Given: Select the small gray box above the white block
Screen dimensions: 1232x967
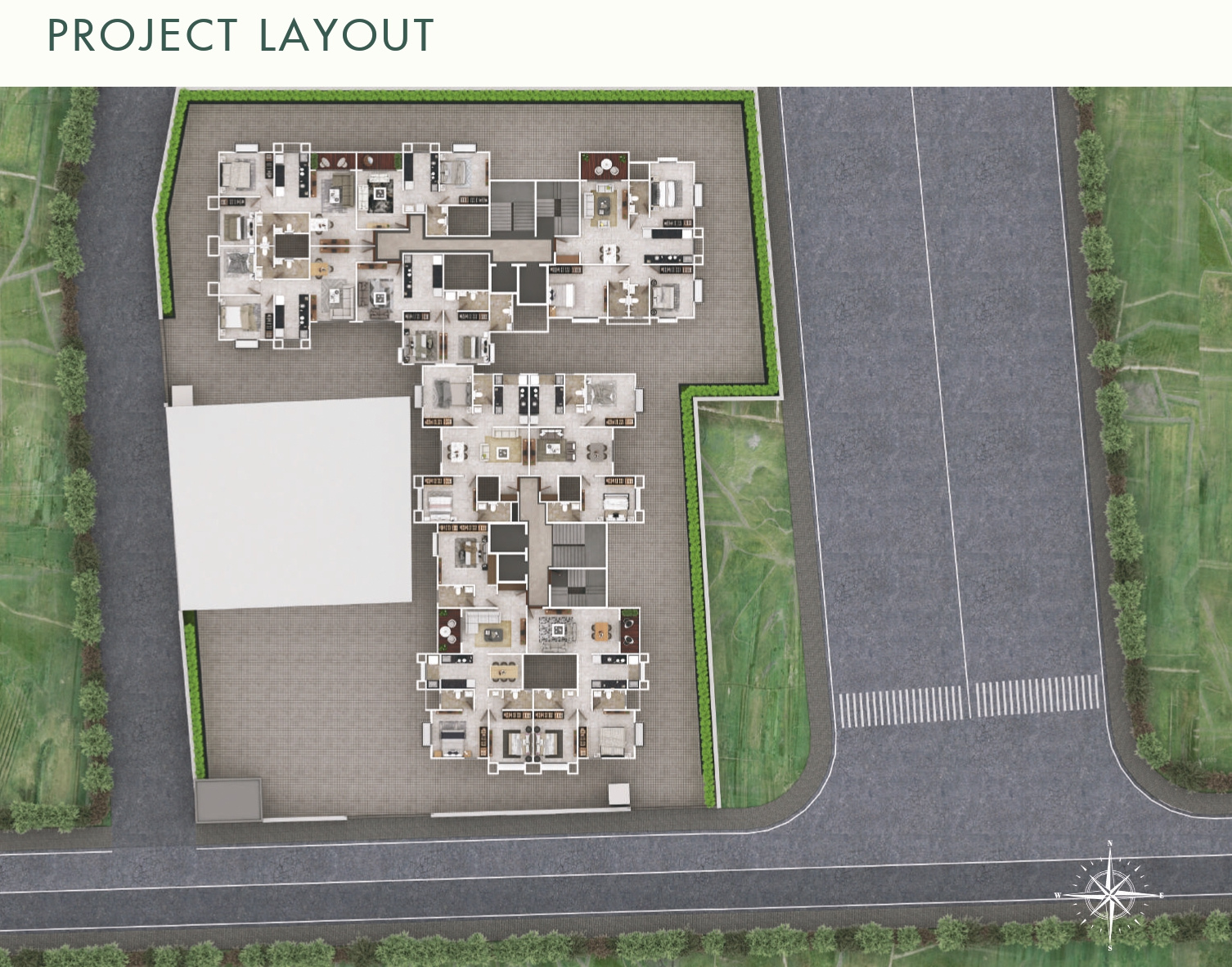Looking at the screenshot, I should [180, 396].
